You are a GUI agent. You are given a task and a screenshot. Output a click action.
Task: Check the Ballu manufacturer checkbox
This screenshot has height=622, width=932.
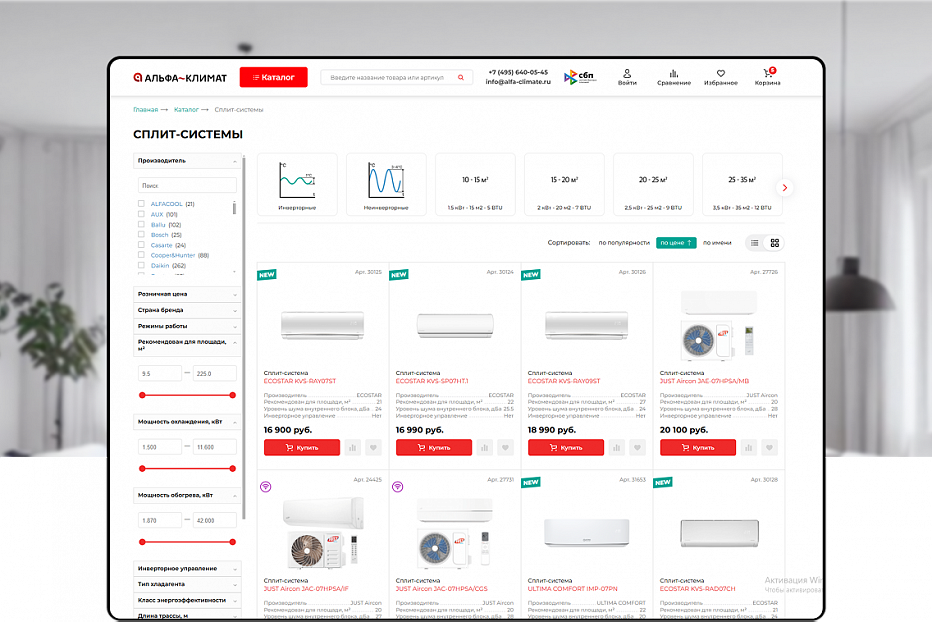click(x=141, y=224)
